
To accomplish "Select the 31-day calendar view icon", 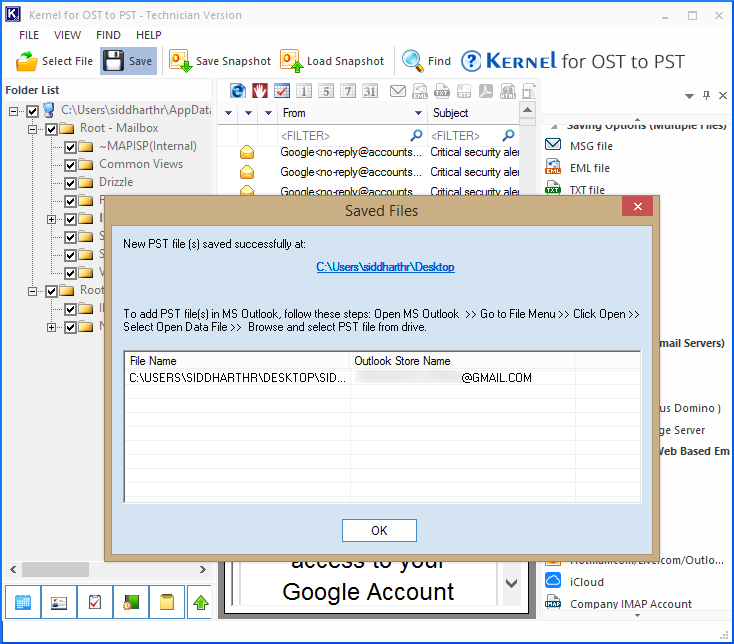I will 370,91.
